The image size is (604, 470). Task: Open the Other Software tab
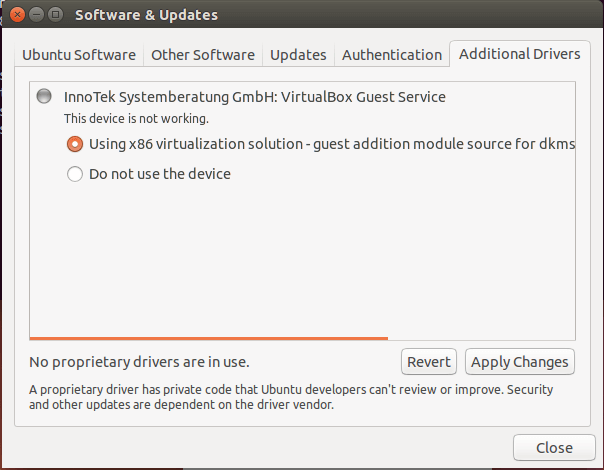203,55
